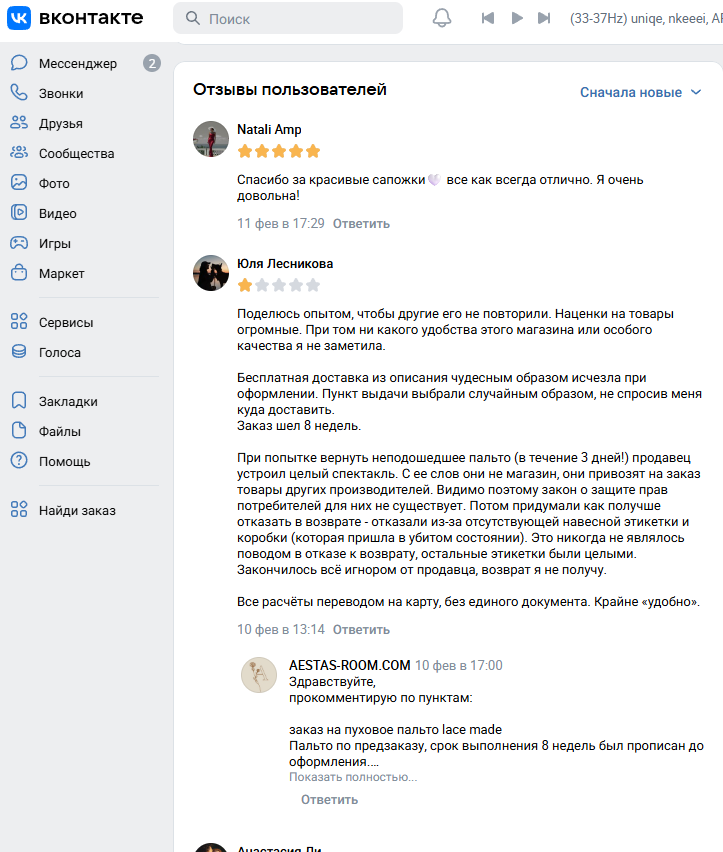Expand full reply via Показать полностью

(x=353, y=777)
